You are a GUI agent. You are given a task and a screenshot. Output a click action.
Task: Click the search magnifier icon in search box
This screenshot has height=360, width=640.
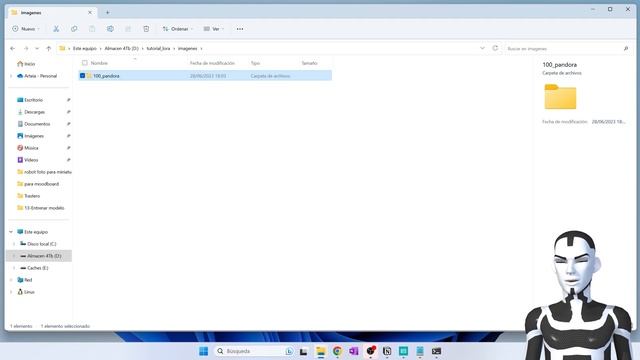(626, 49)
